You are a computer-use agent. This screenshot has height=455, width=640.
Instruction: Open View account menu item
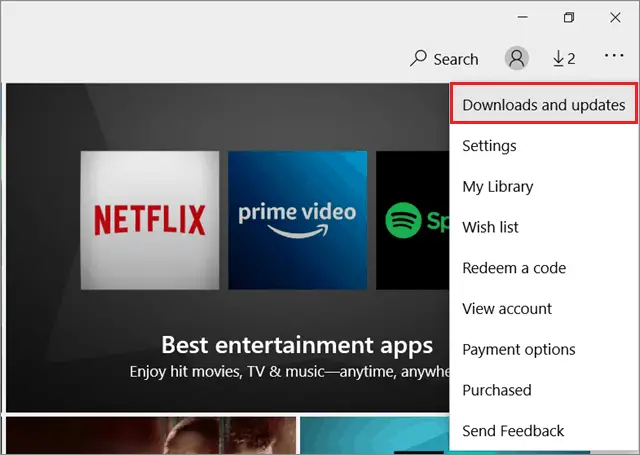pyautogui.click(x=544, y=309)
